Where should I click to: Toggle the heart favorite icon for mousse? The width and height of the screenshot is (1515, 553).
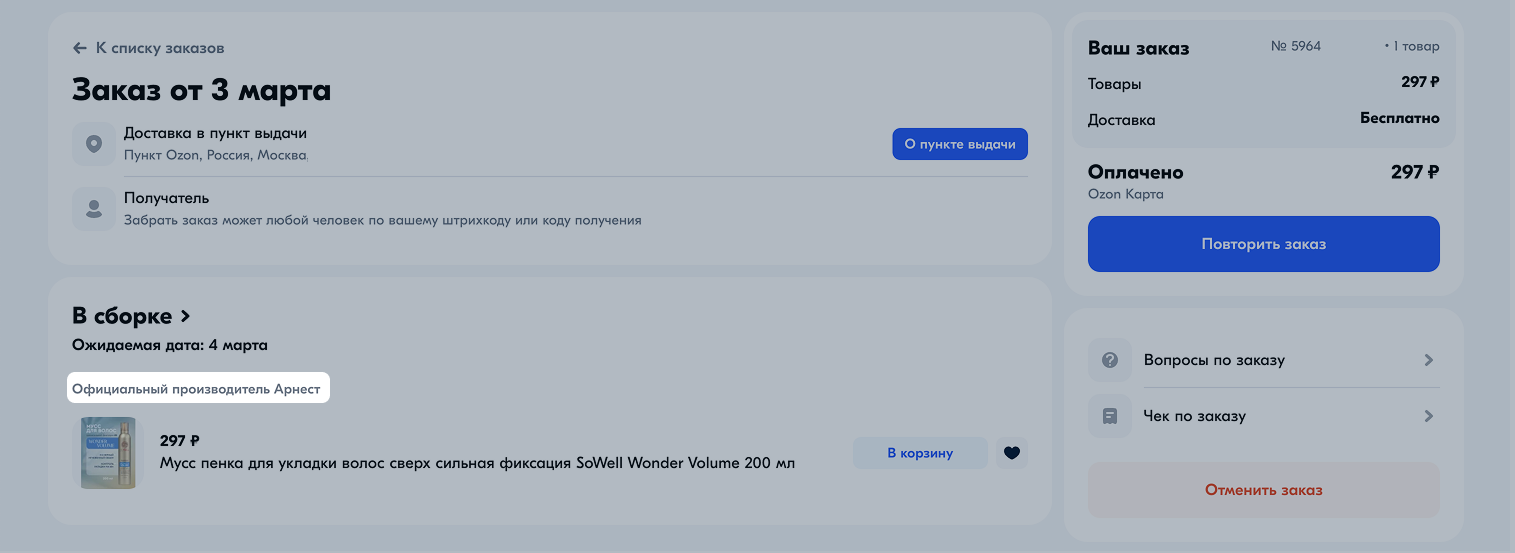tap(1012, 453)
